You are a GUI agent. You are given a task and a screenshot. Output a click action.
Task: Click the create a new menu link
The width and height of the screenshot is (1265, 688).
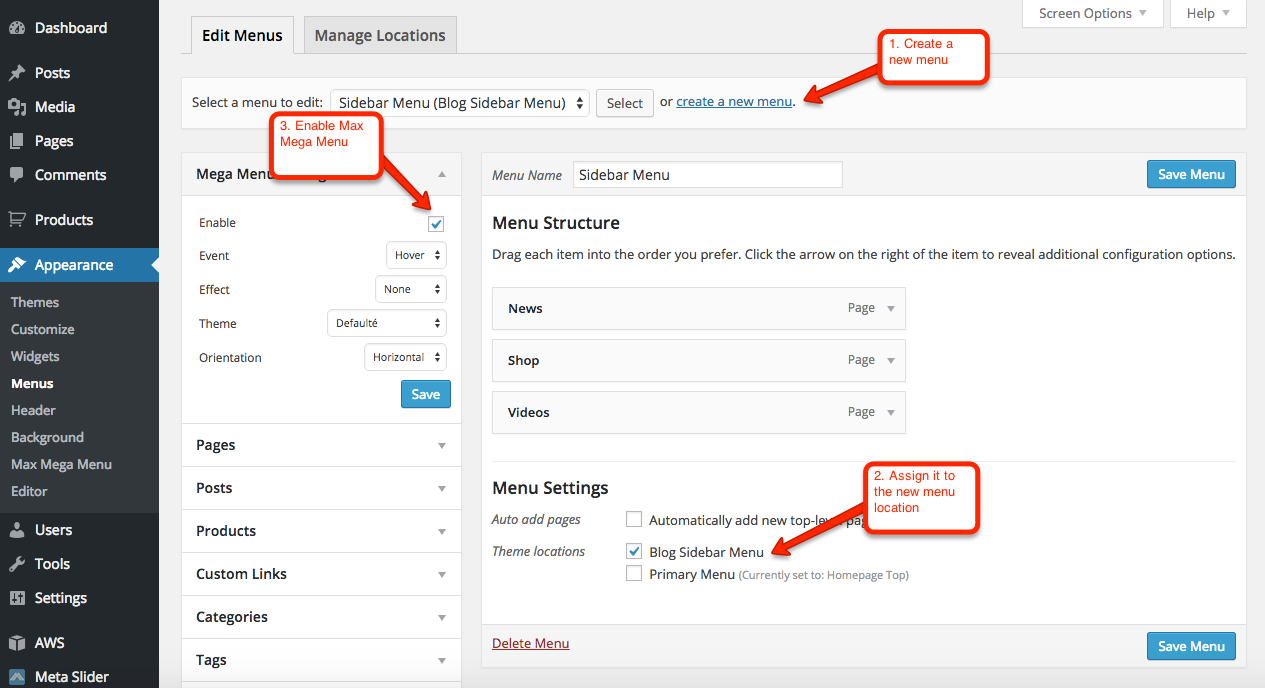pyautogui.click(x=734, y=101)
